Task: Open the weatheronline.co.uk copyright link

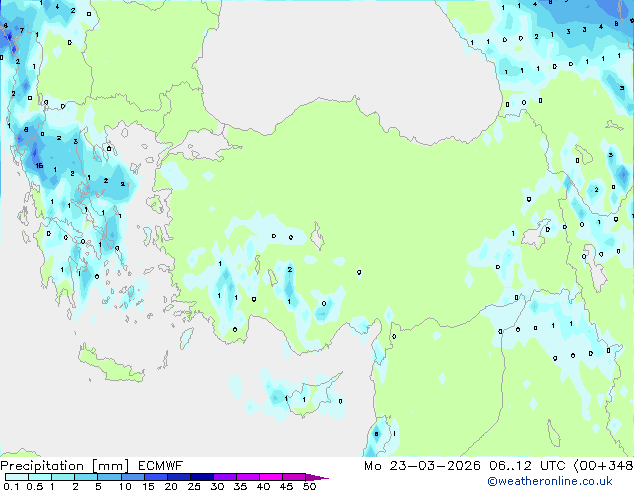Action: pyautogui.click(x=550, y=481)
